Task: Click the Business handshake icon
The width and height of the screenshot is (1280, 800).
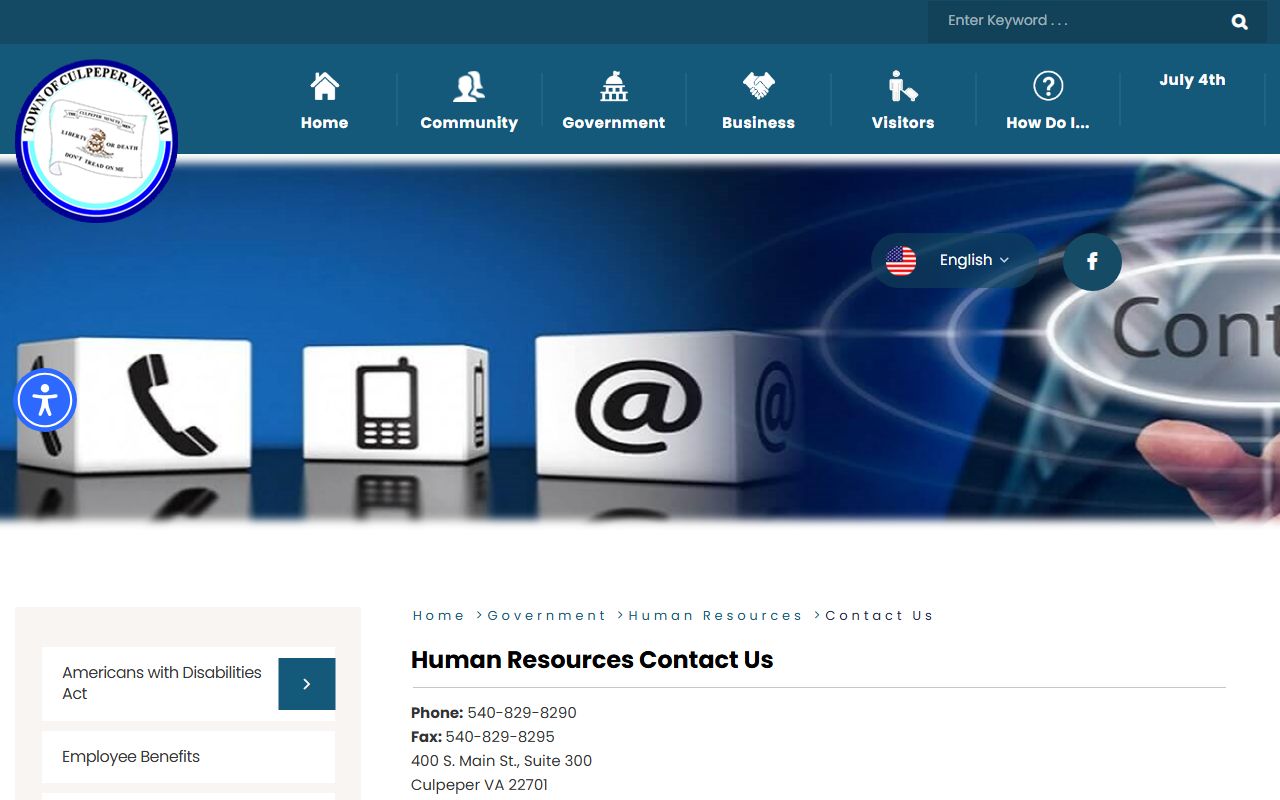Action: (x=758, y=86)
